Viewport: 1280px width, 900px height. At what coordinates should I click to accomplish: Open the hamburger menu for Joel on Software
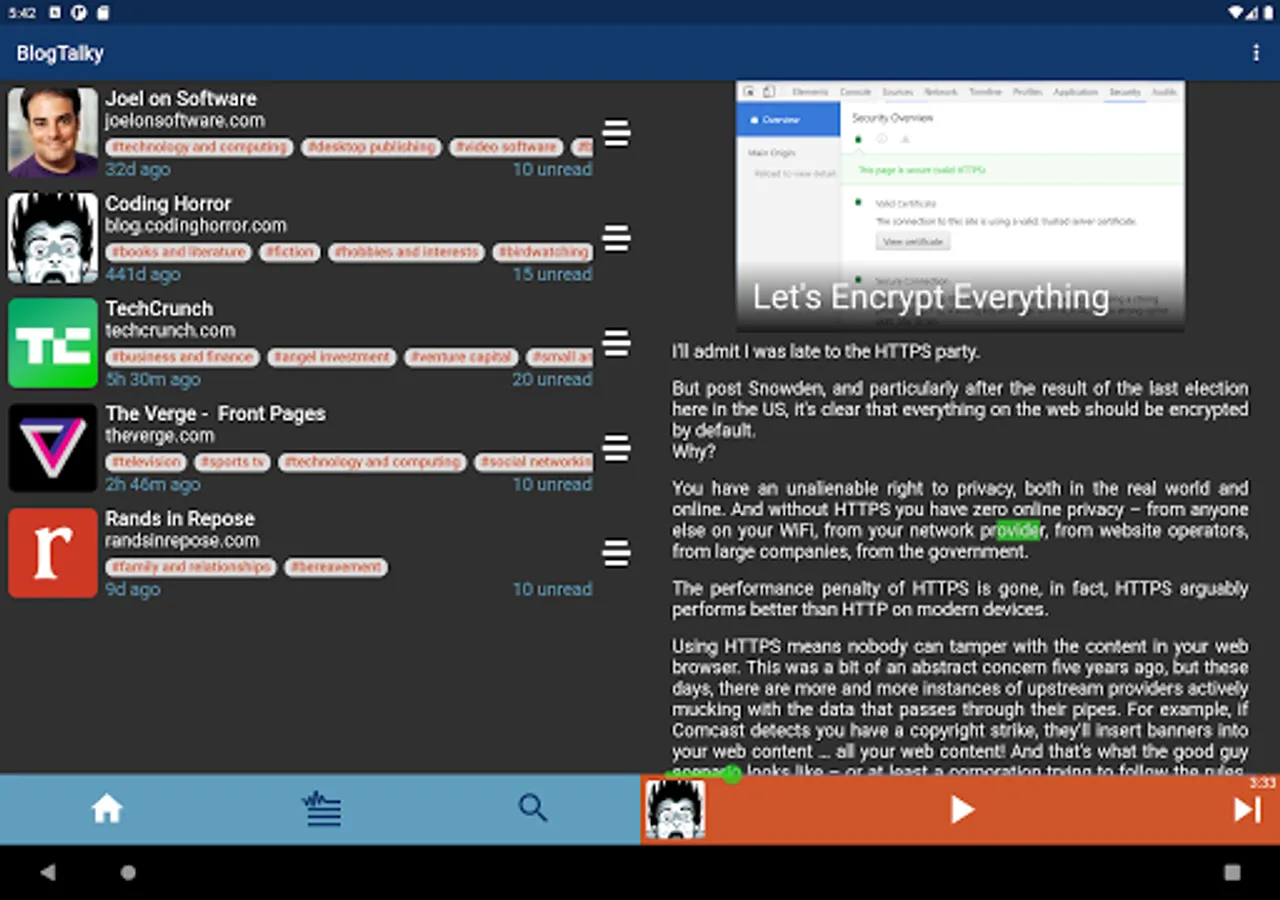pos(617,133)
